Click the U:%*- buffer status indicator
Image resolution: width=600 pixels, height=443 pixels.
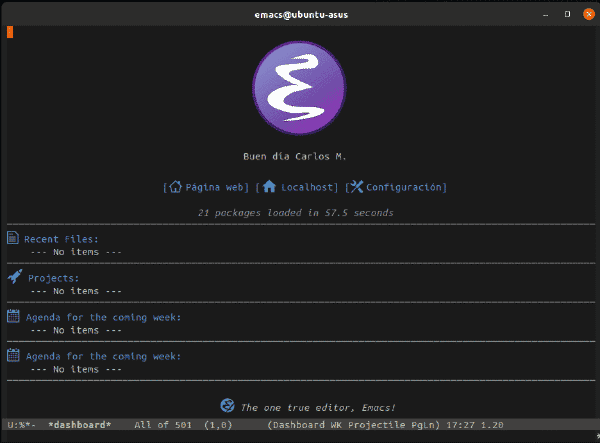pos(21,425)
